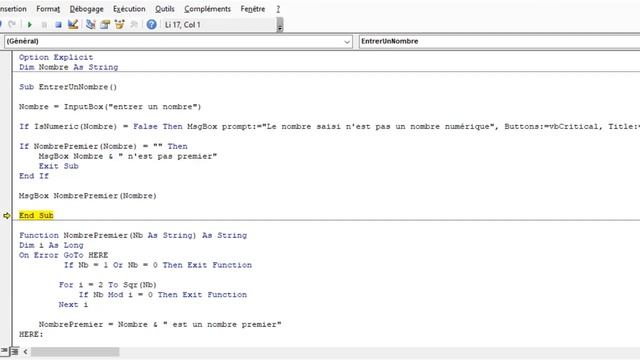Screen dimensions: 640x360
Task: Toggle Design Mode icon in toolbar
Action: coord(73,24)
